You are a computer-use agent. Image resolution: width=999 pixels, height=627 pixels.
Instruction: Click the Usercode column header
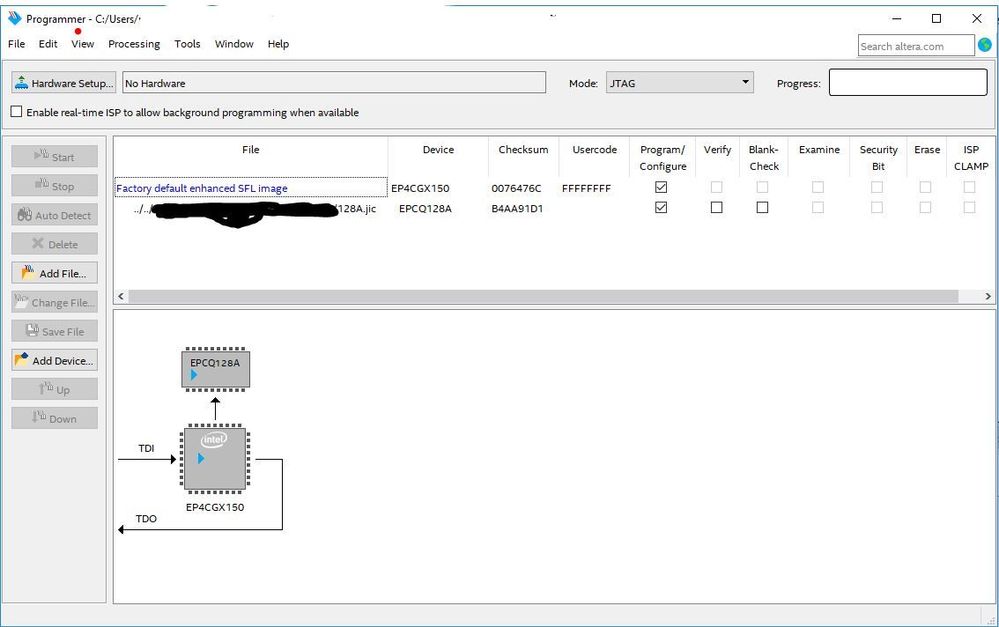point(594,150)
